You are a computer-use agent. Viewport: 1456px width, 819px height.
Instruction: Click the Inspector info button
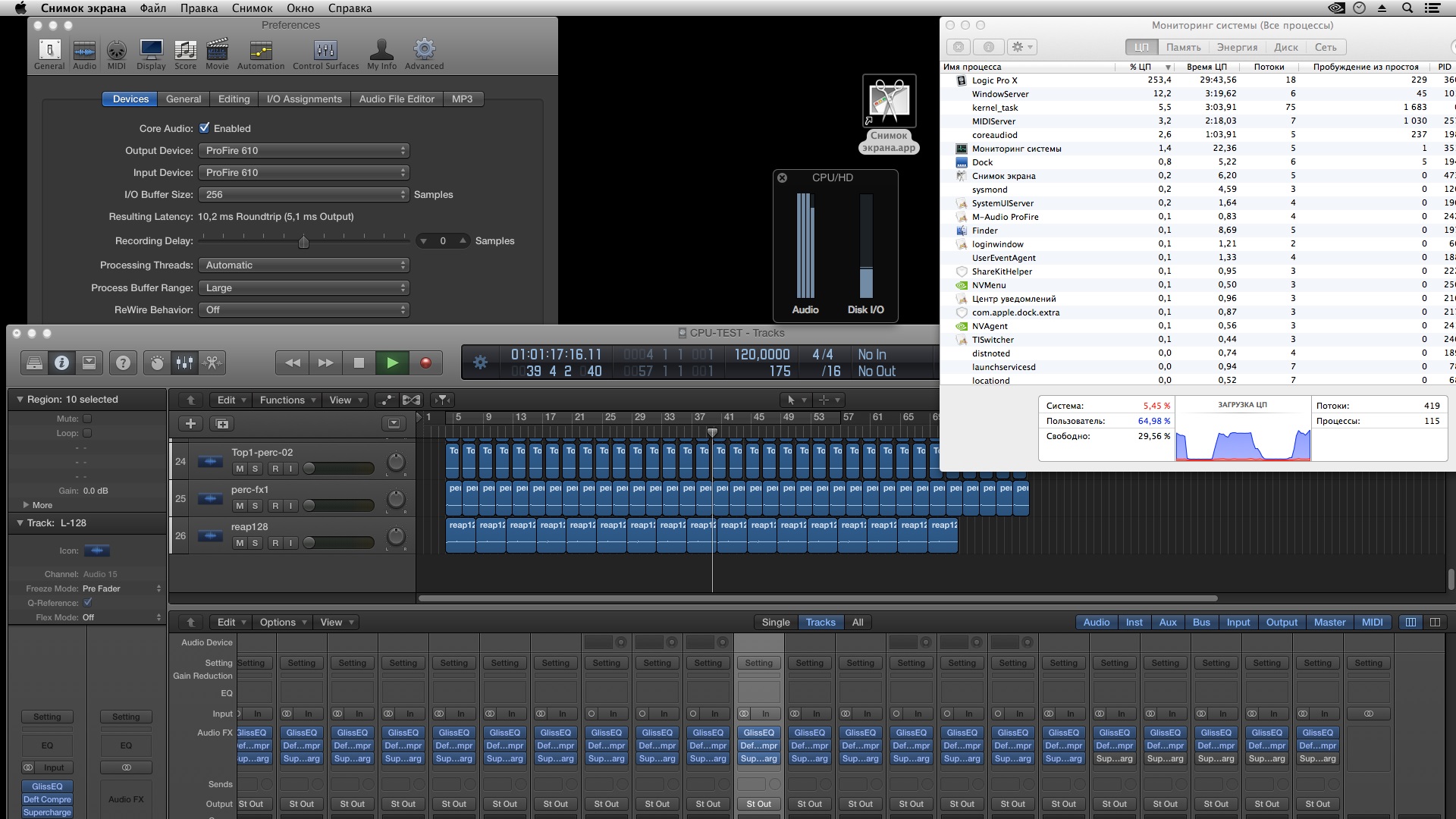(61, 363)
